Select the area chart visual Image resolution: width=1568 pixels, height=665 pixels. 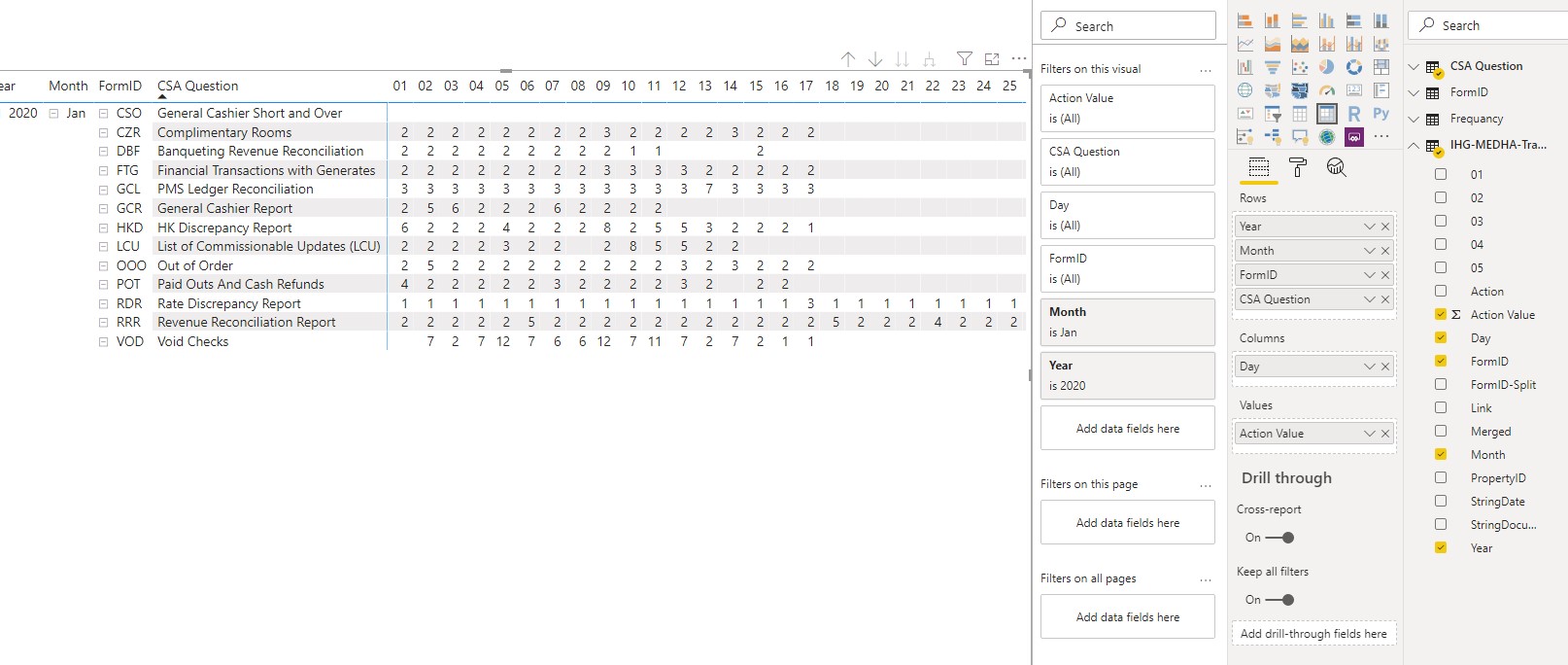click(x=1272, y=44)
